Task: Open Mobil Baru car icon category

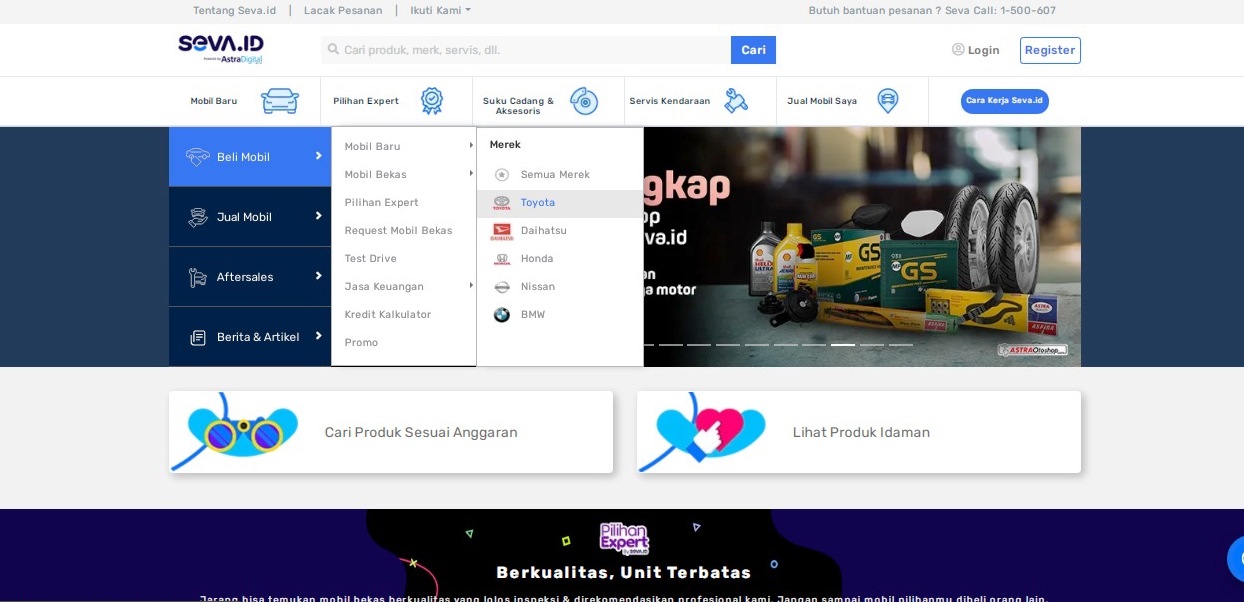Action: [279, 101]
